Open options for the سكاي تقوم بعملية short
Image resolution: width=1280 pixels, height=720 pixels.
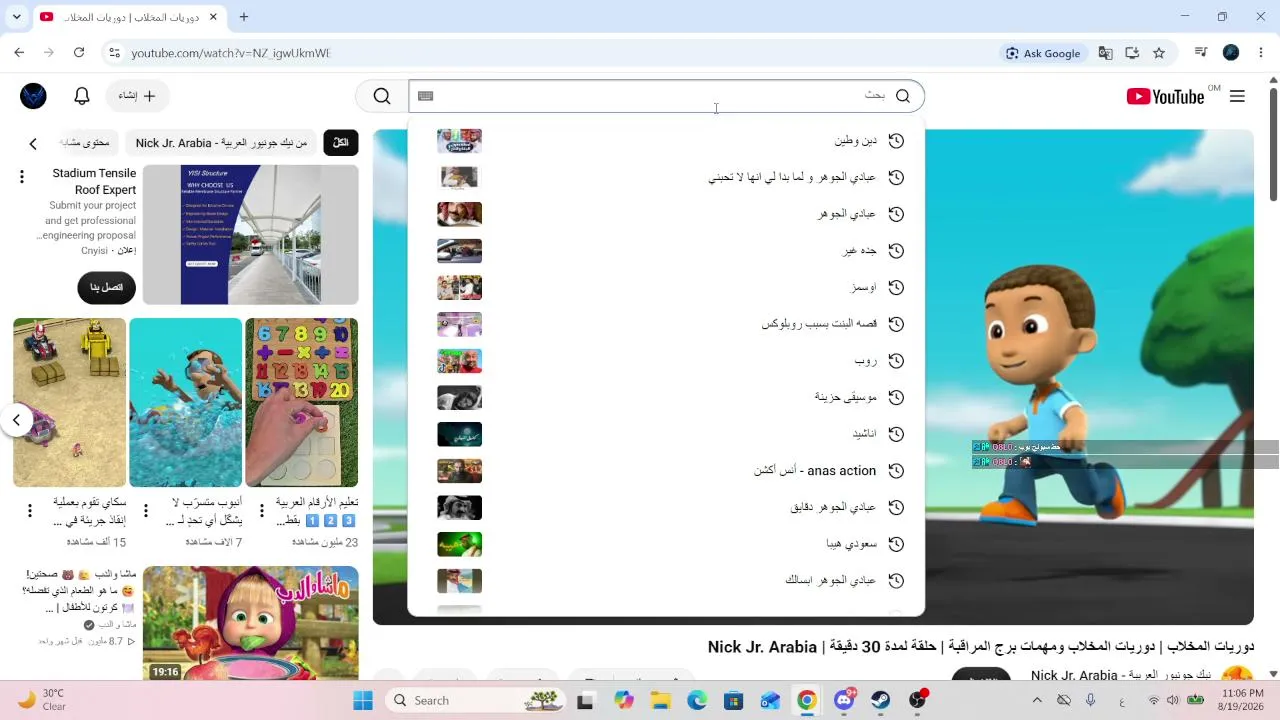click(x=30, y=511)
